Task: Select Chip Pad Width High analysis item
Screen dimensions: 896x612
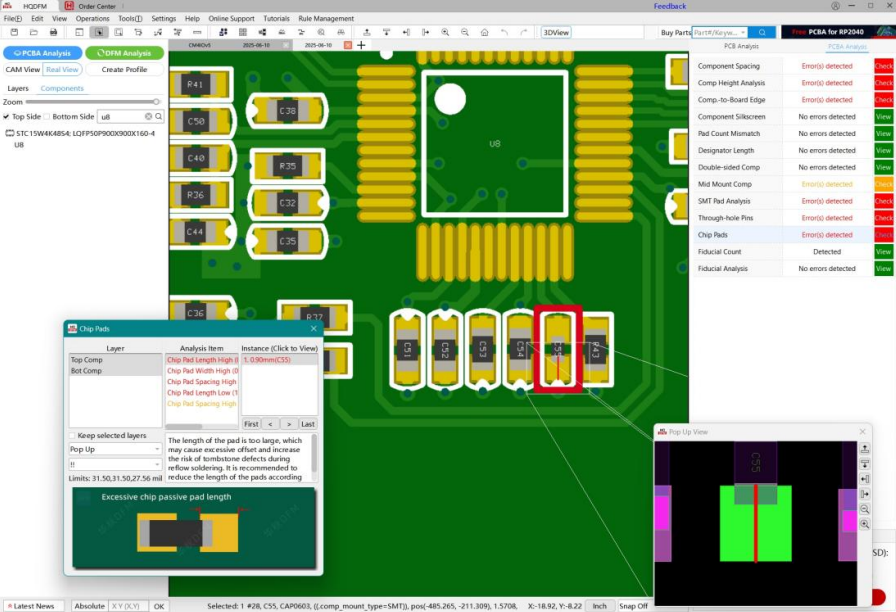Action: point(201,371)
